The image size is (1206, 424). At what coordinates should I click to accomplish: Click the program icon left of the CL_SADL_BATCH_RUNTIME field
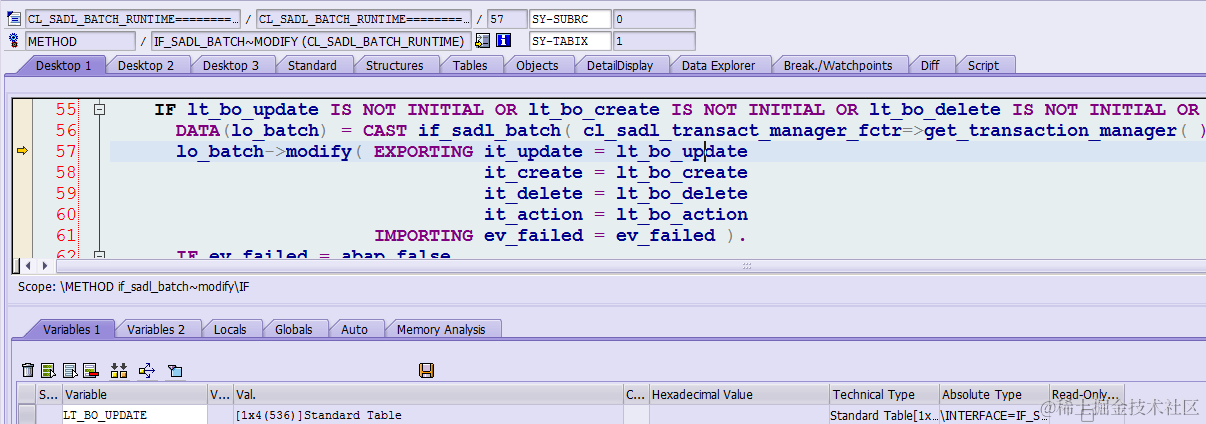click(x=14, y=19)
